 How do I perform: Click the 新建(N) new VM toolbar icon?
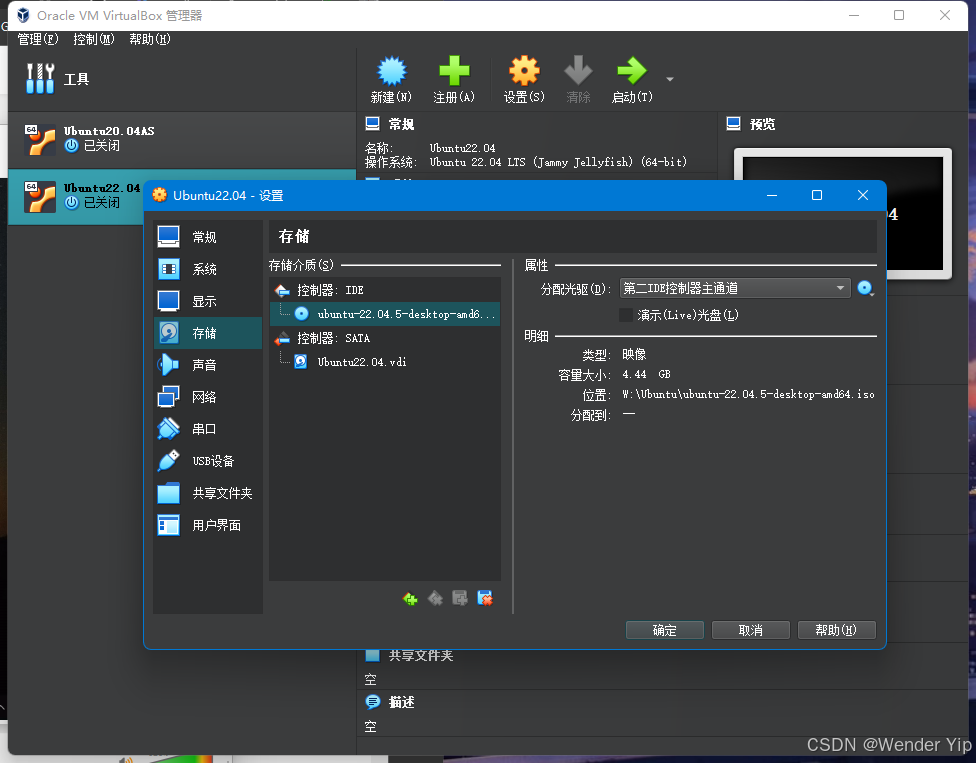tap(391, 71)
